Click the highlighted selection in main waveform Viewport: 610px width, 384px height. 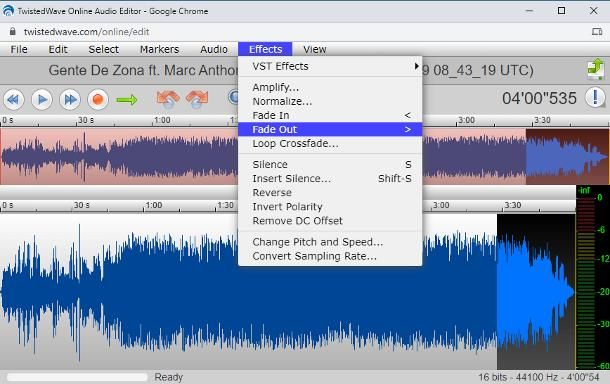point(536,291)
